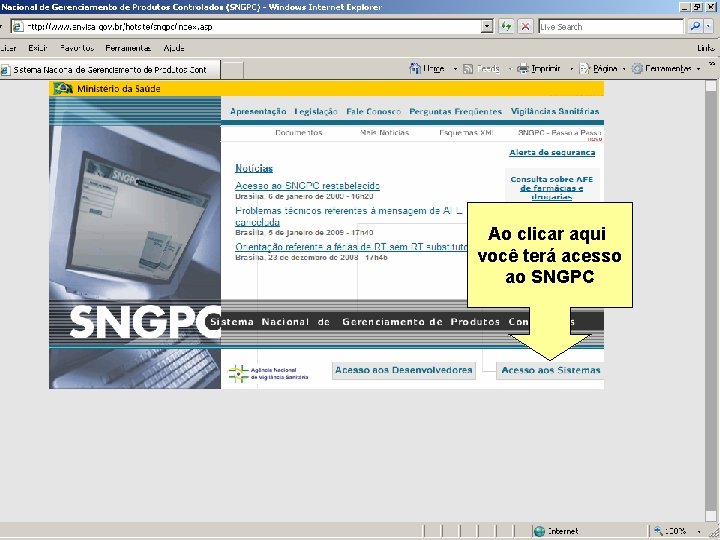The image size is (720, 540).
Task: Click the Notícias heading link
Action: click(254, 169)
